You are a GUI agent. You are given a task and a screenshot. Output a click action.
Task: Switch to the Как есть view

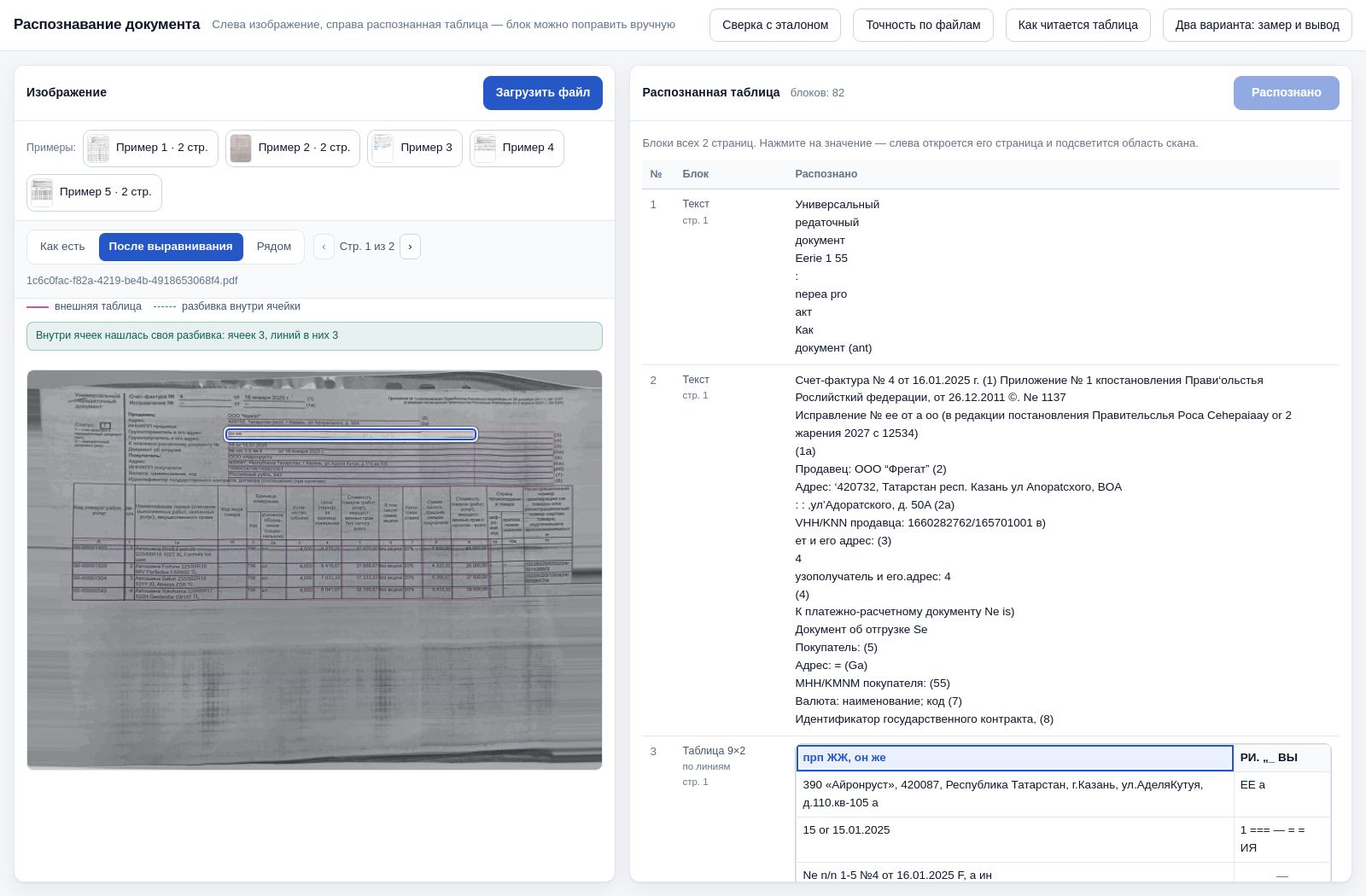click(x=62, y=247)
